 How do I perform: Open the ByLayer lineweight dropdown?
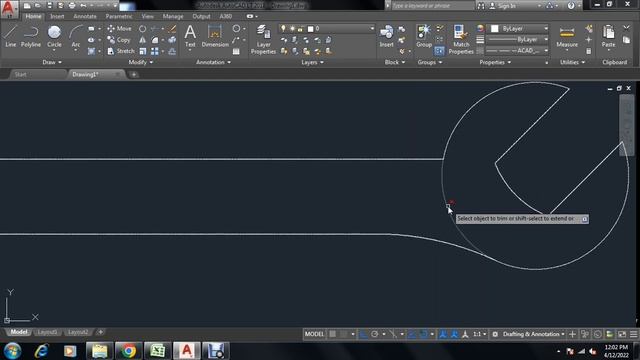518,40
